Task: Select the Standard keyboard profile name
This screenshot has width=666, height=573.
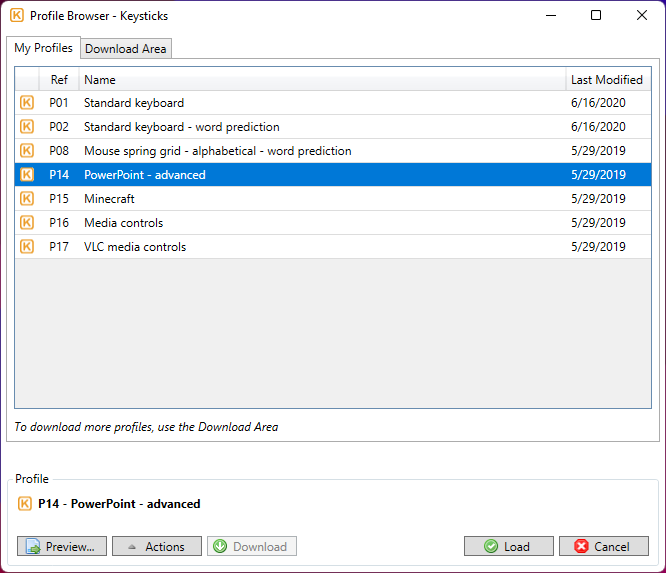Action: click(x=134, y=103)
